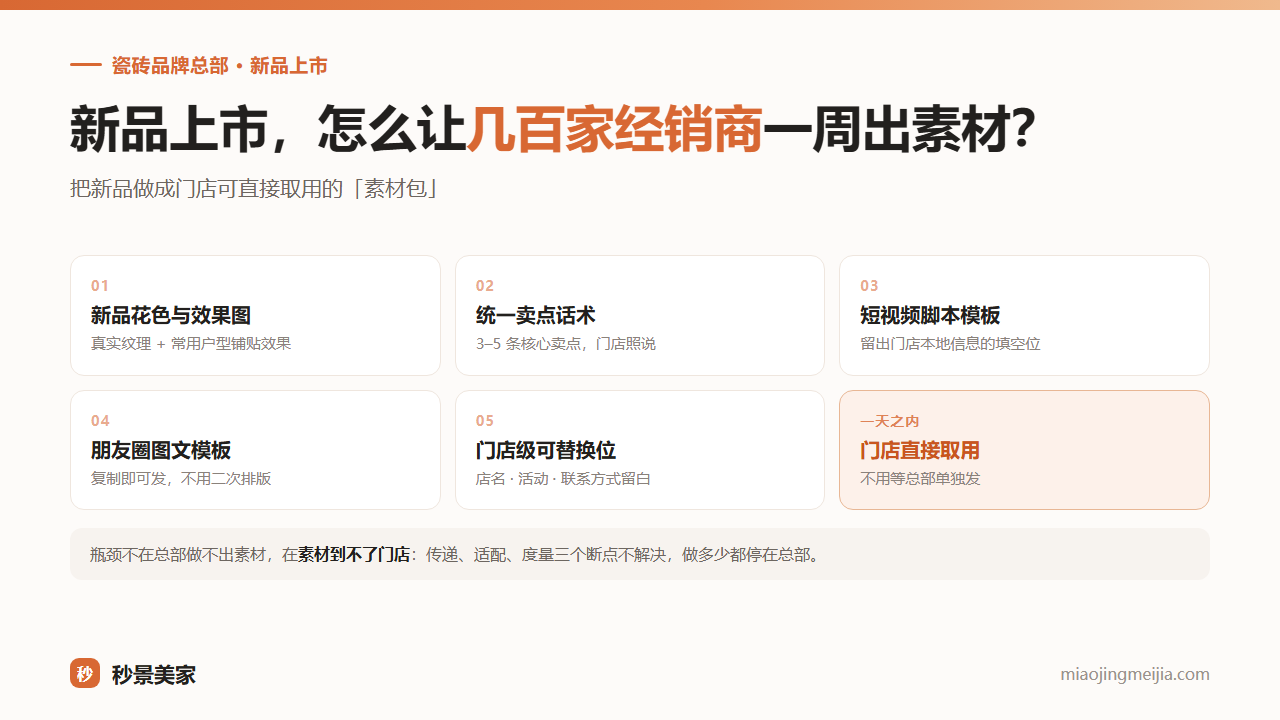
Task: Click the description 真实纹理 + 常用户型铺贴效果
Action: [191, 344]
